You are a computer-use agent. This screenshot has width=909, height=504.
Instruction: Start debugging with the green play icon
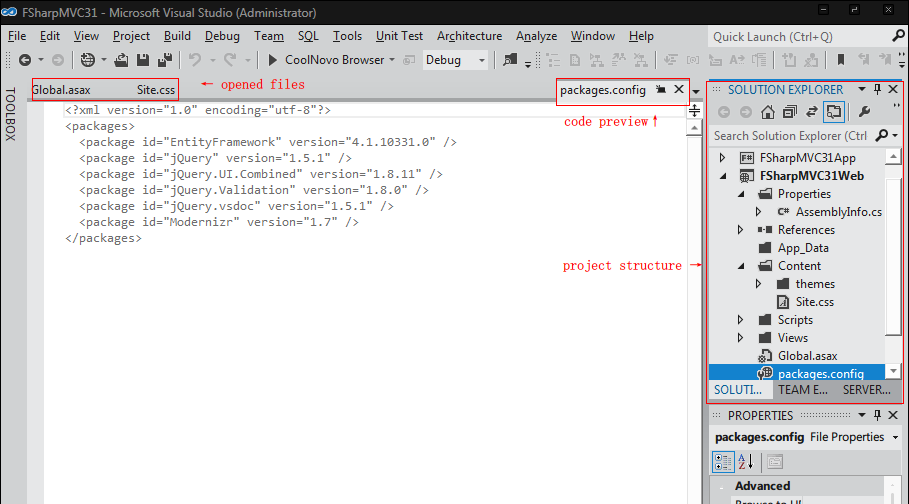(271, 60)
